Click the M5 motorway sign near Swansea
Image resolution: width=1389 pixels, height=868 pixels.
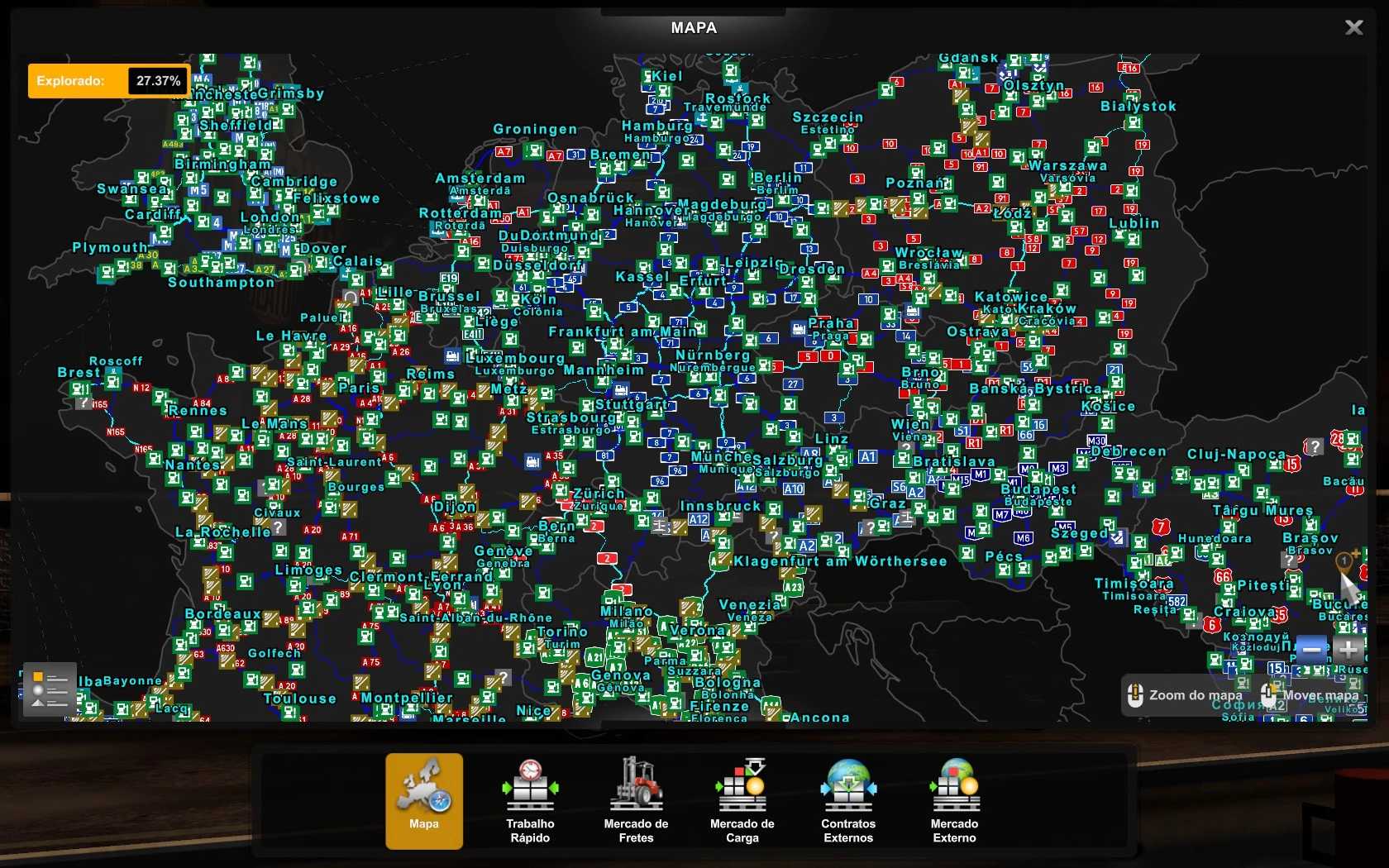(x=198, y=190)
